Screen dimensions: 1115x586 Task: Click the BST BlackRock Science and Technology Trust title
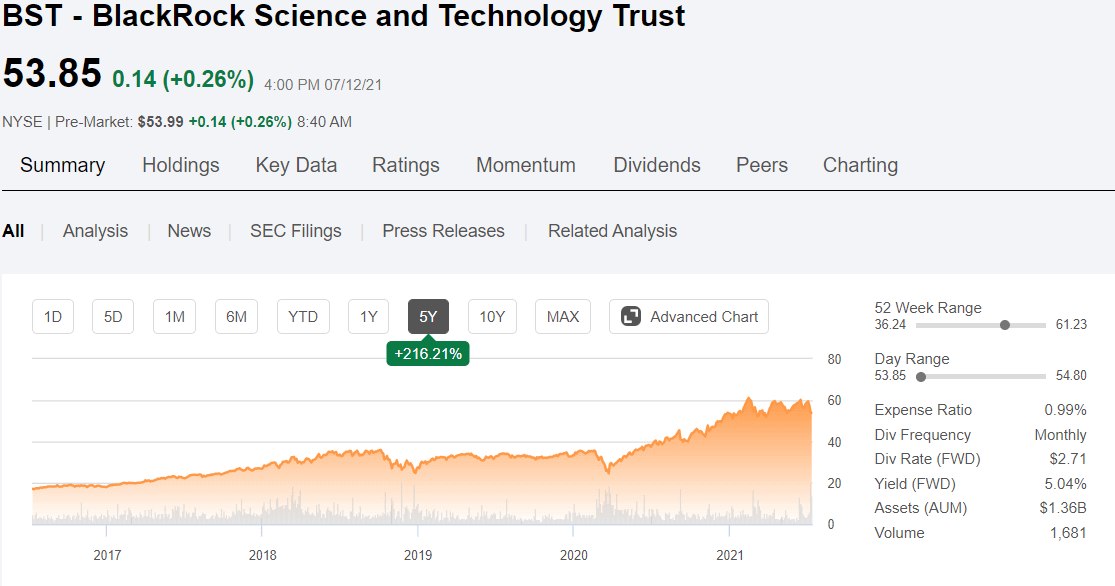tap(343, 16)
